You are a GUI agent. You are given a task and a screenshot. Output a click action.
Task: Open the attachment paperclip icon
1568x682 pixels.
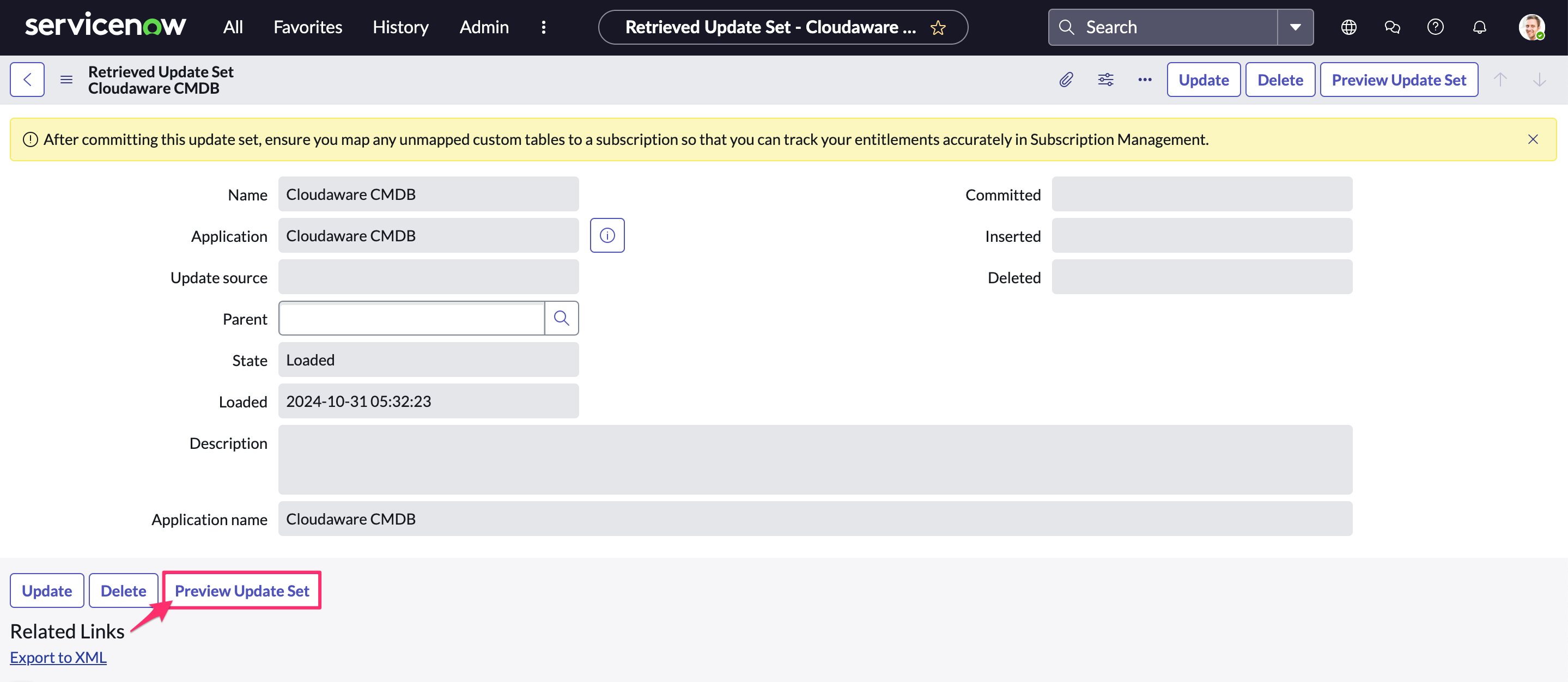click(1066, 79)
